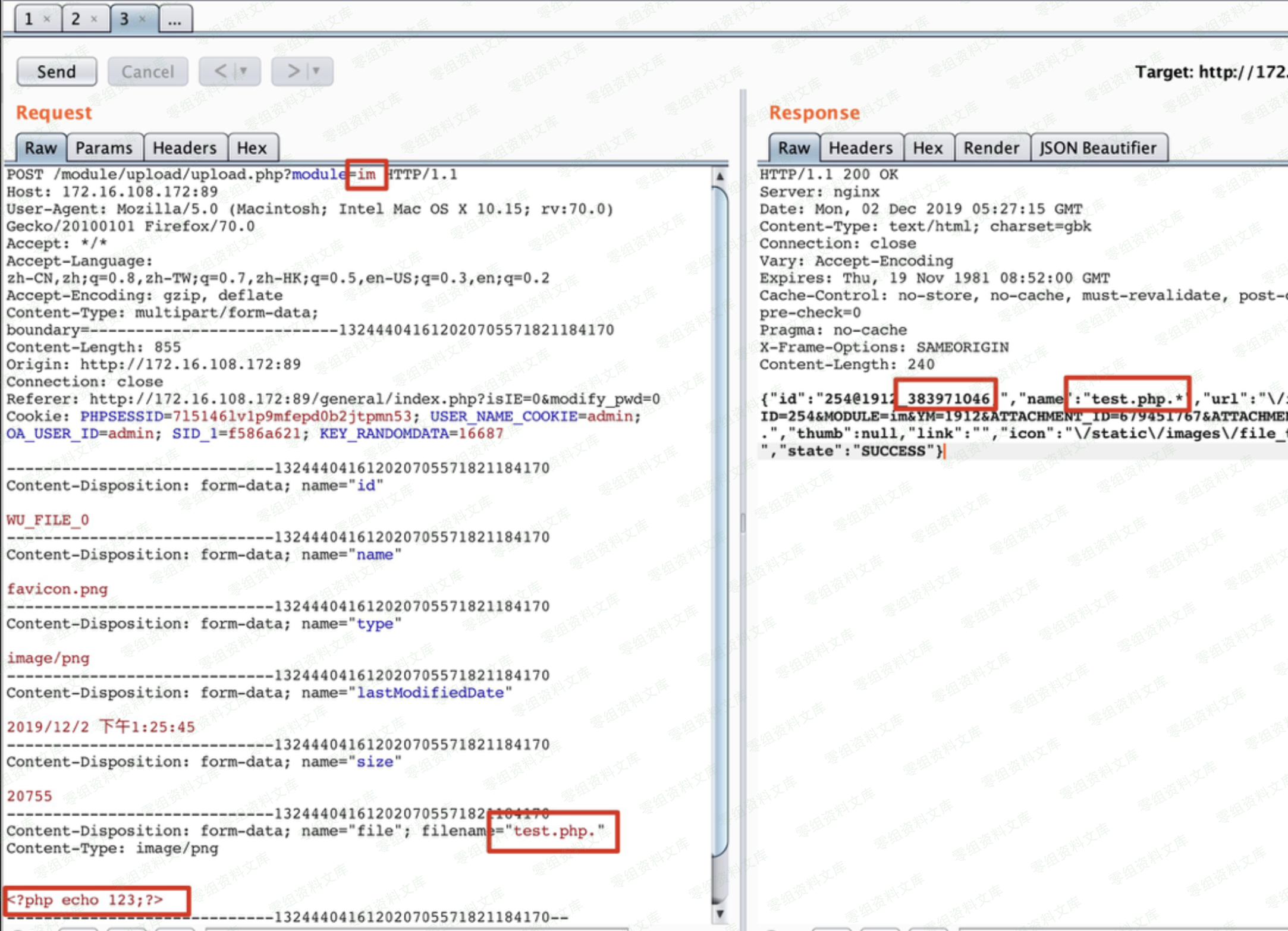
Task: Click the Cancel button
Action: (147, 72)
